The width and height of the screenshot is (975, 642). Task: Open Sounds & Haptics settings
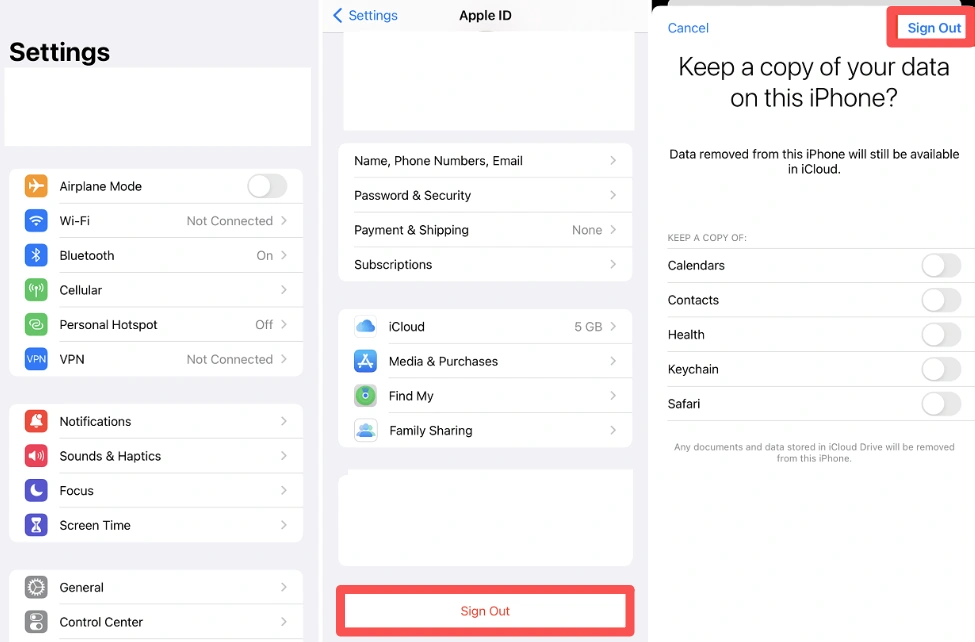coord(156,456)
